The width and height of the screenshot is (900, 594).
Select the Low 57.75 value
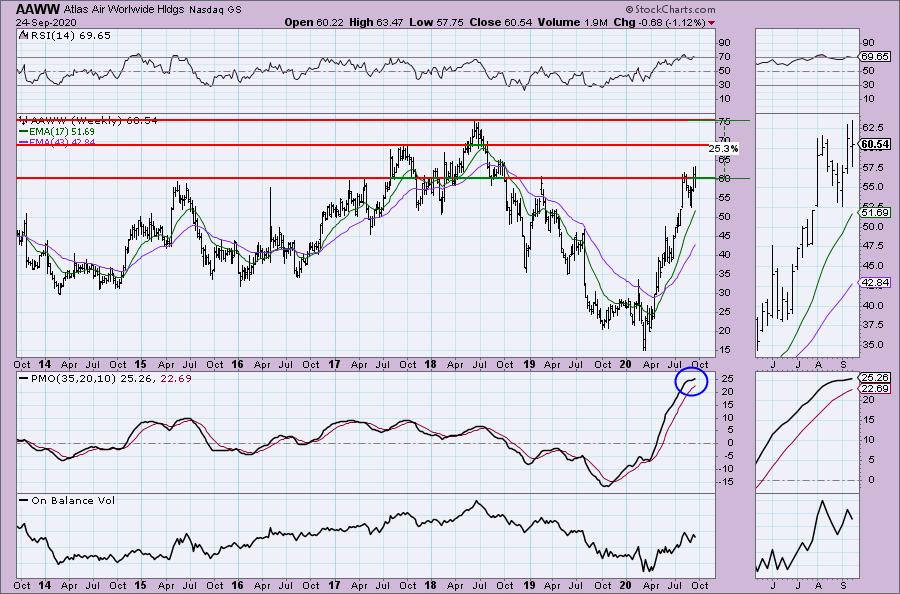tap(437, 22)
